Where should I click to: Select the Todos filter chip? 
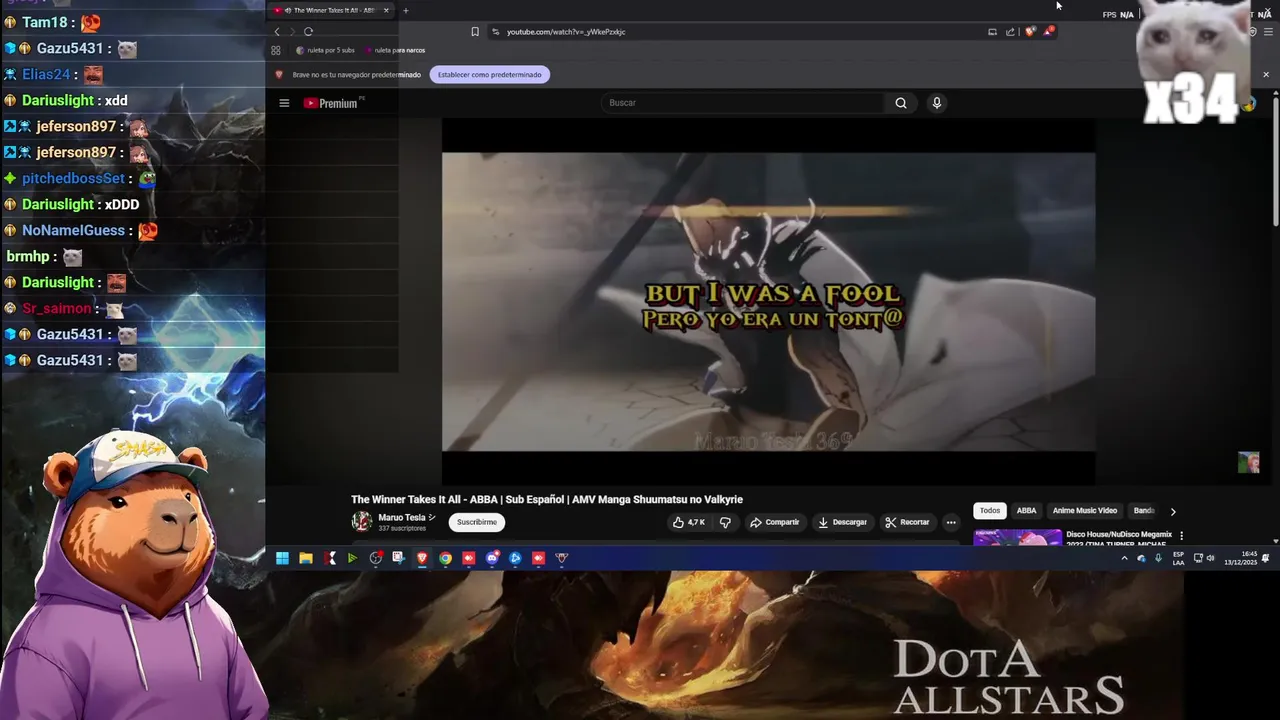pos(990,511)
